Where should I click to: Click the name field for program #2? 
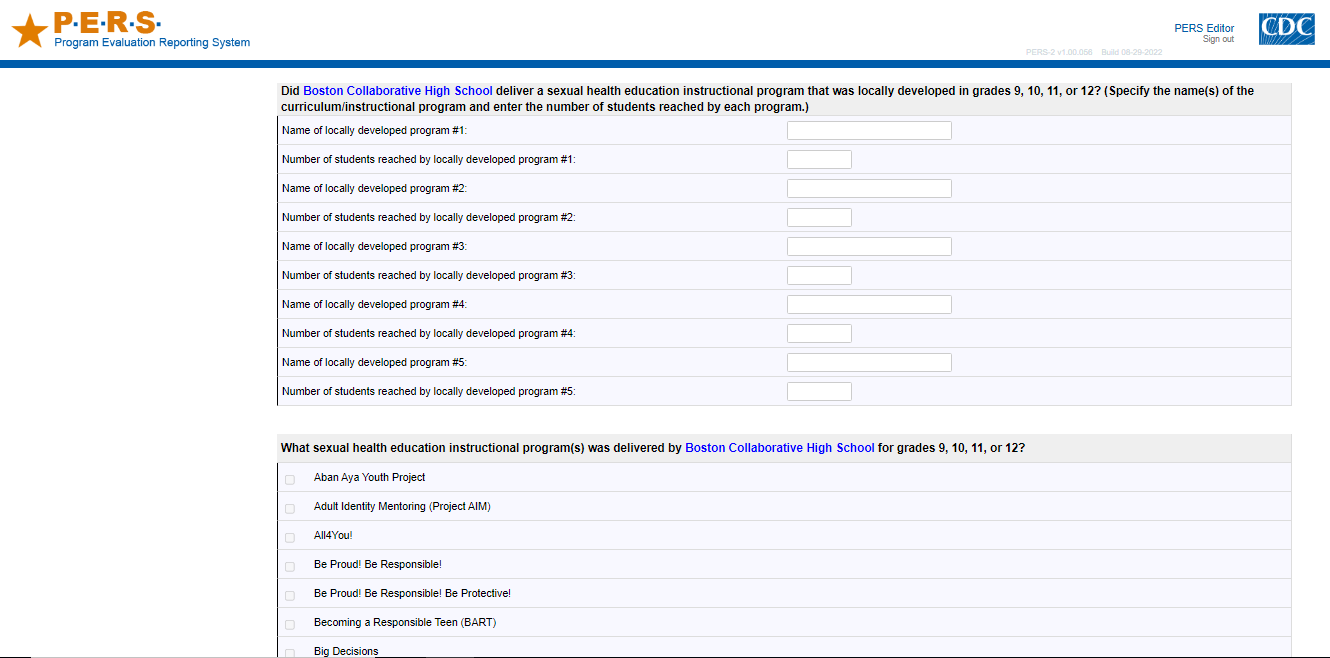[x=869, y=189]
